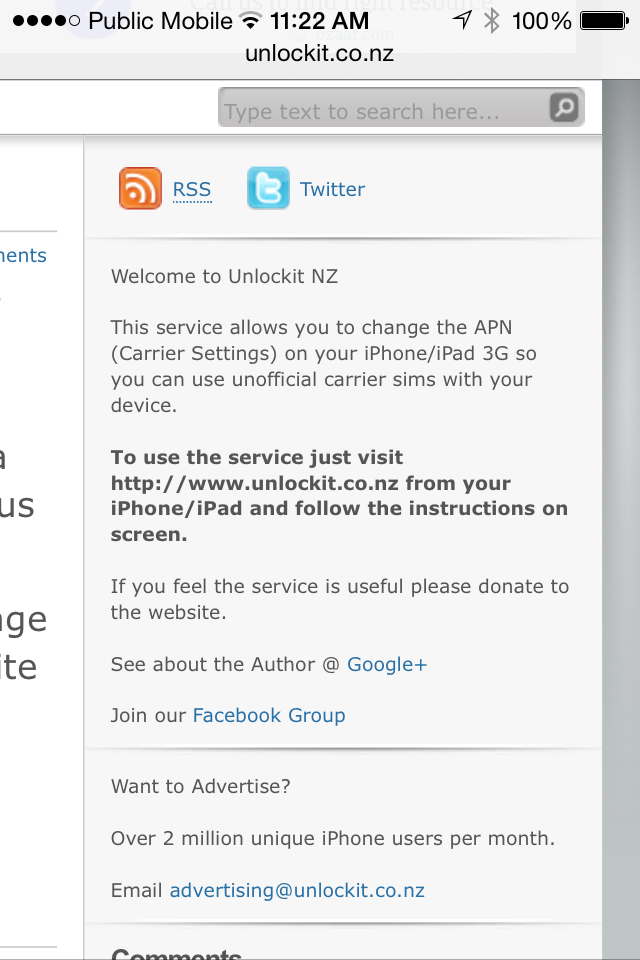Tap the Wi-Fi icon in status bar
The image size is (640, 960).
point(250,21)
